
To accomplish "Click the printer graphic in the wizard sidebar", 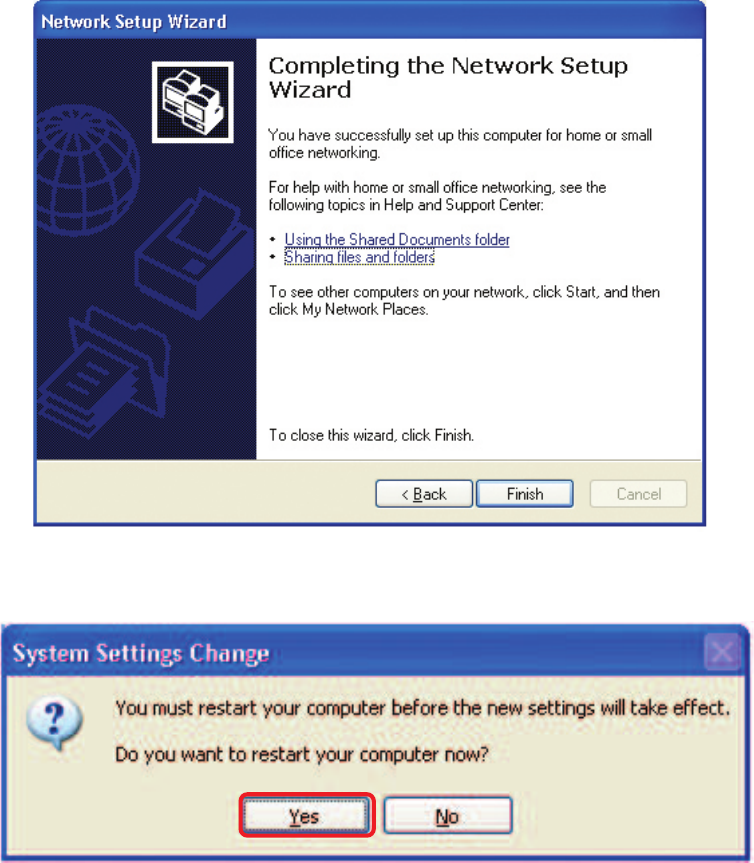I will [195, 254].
